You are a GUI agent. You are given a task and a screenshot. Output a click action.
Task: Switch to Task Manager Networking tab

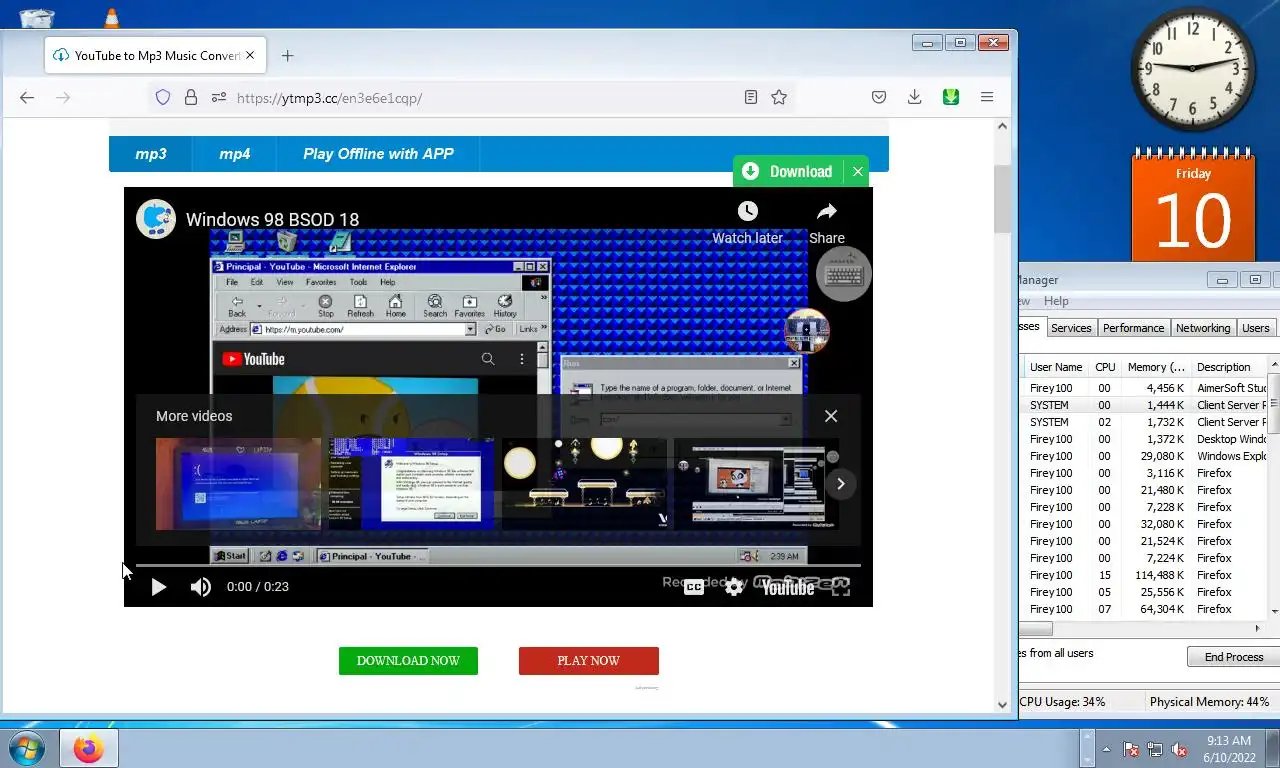pos(1202,328)
